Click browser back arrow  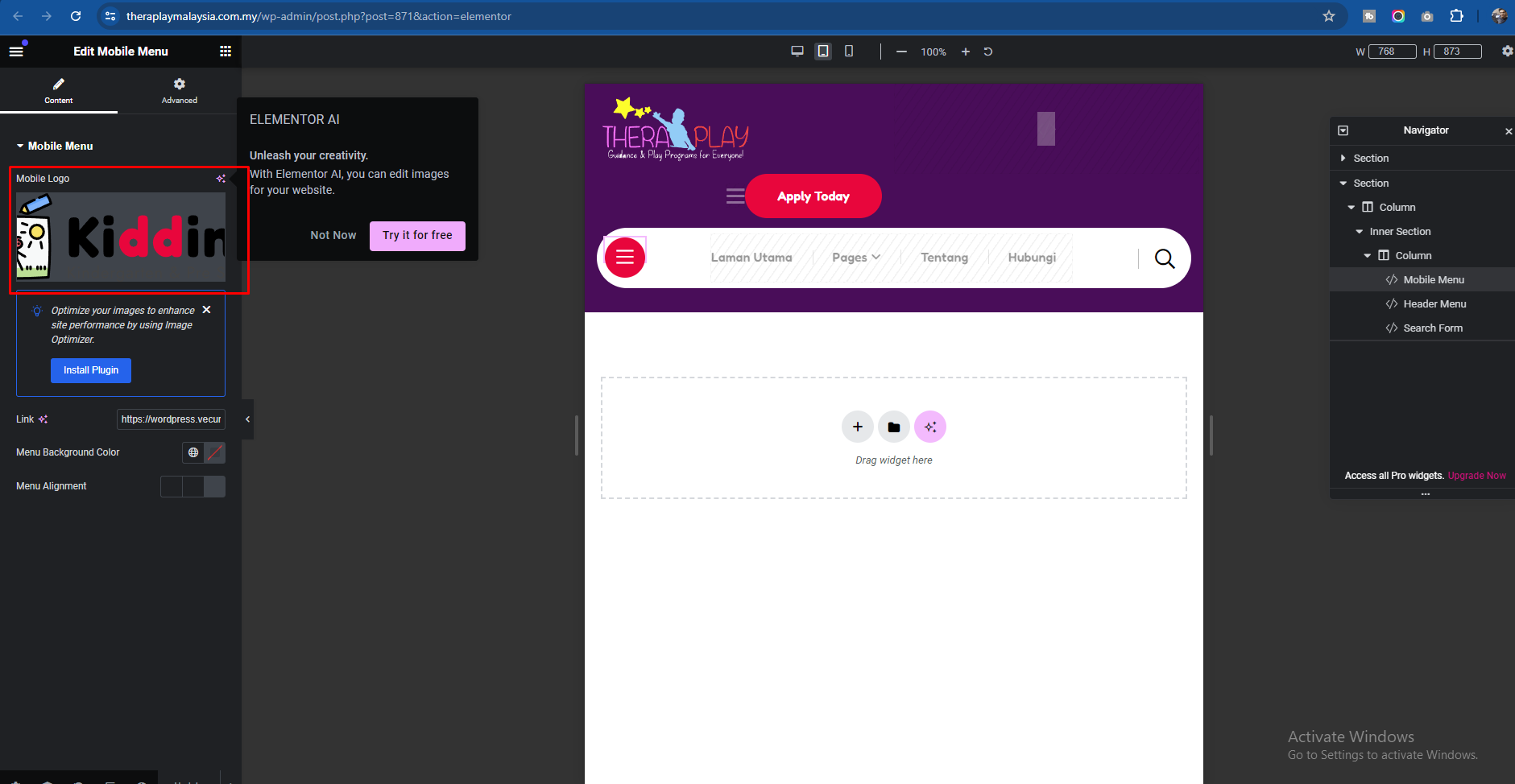[18, 16]
